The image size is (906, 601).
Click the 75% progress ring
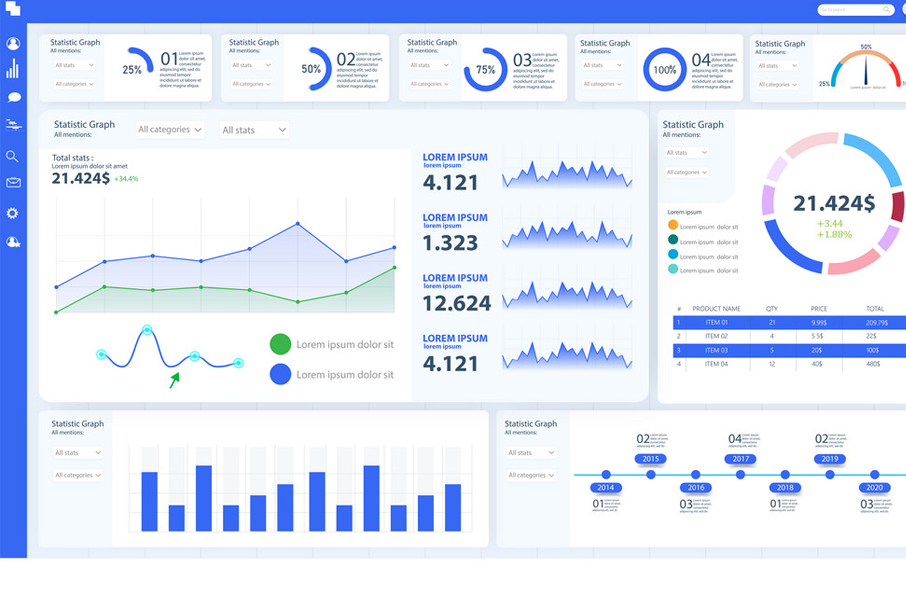point(485,69)
